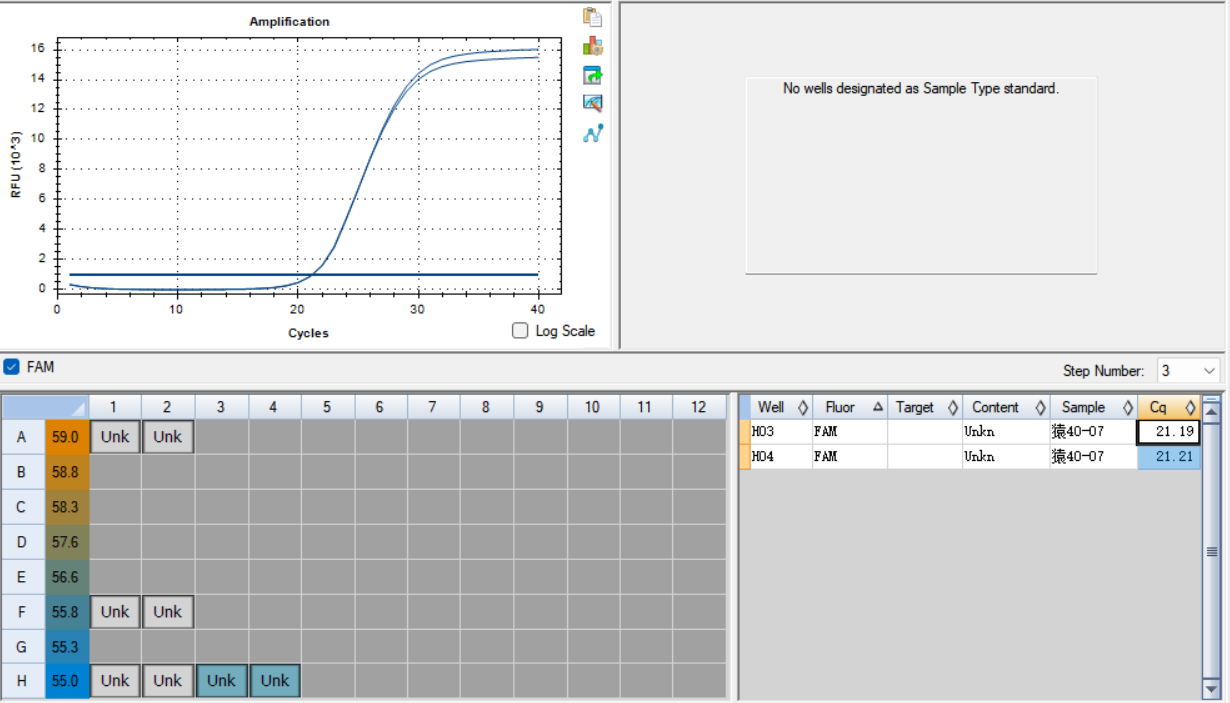
Task: Select plate column 9 header
Action: [540, 407]
